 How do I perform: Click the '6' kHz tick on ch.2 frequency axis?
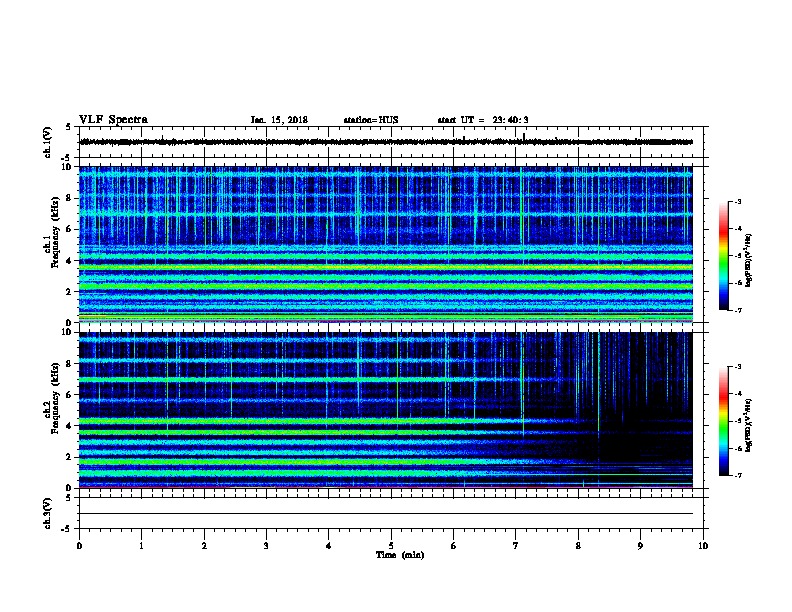[x=69, y=395]
